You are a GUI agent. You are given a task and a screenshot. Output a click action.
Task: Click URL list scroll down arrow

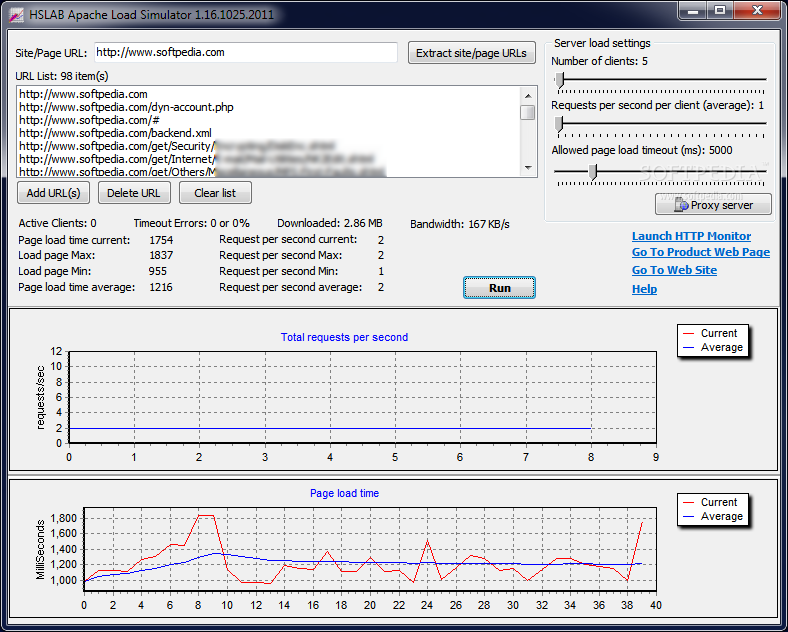coord(528,168)
